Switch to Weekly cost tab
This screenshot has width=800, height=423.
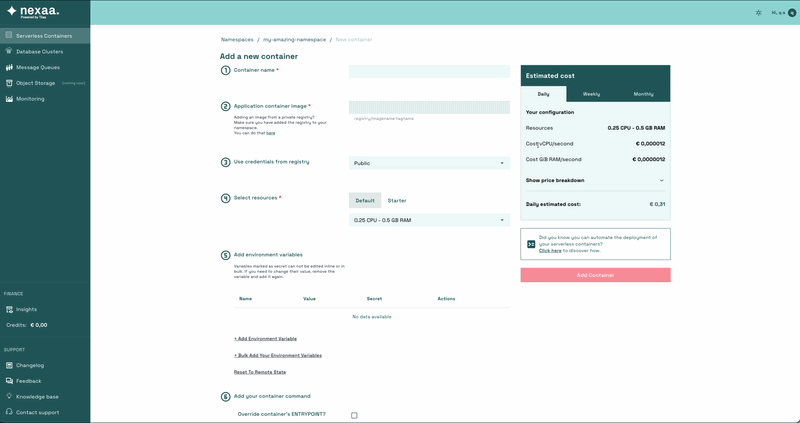click(x=591, y=94)
